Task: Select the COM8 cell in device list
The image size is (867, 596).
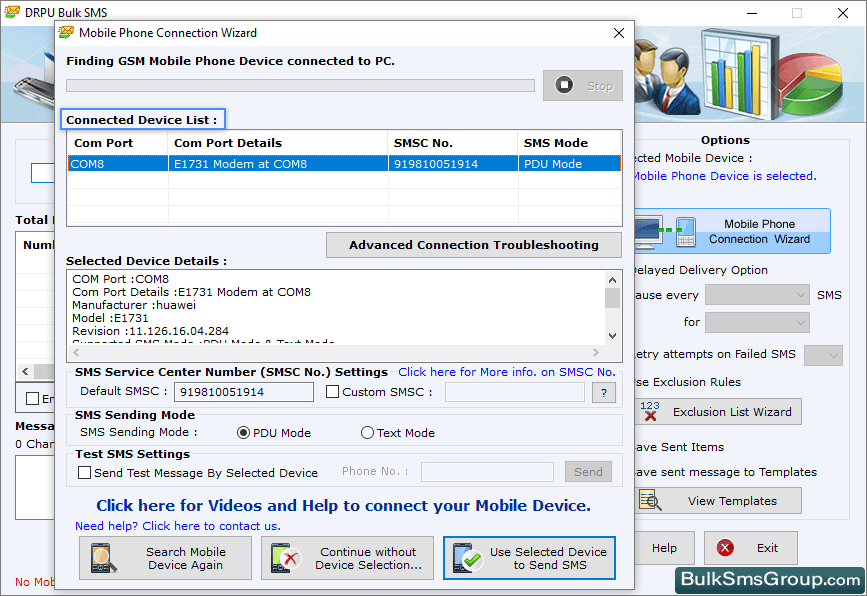Action: click(118, 164)
